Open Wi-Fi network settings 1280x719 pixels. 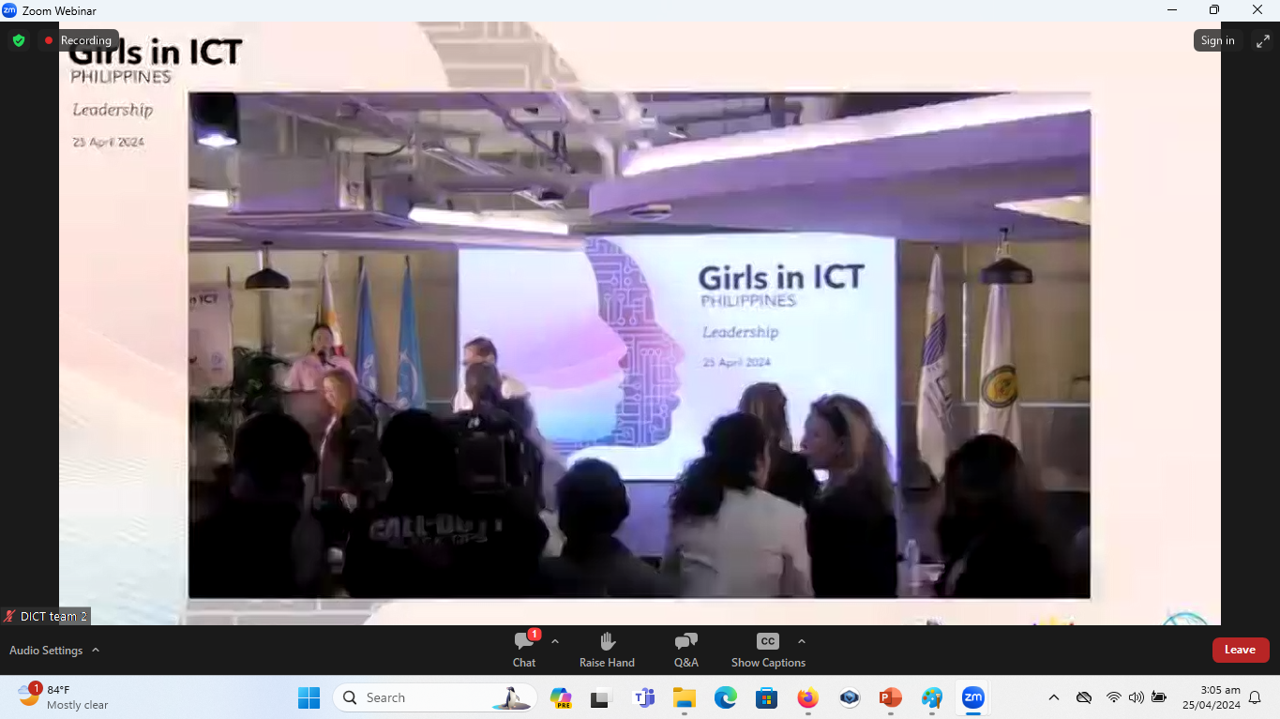pyautogui.click(x=1113, y=698)
